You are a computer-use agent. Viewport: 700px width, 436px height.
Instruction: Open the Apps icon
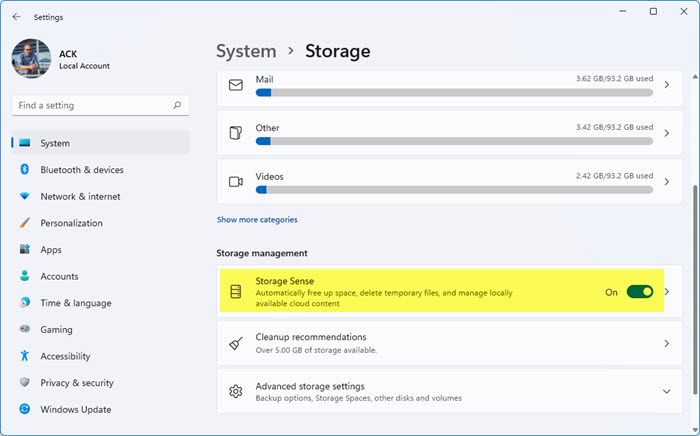click(25, 249)
